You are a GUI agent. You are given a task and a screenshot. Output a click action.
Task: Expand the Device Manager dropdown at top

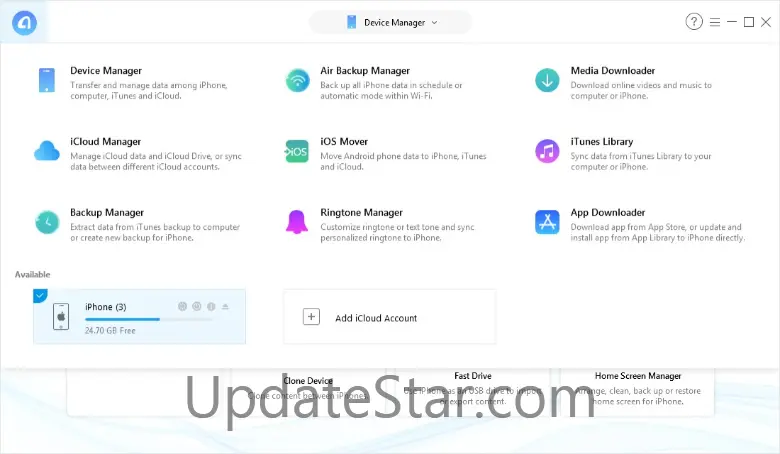pyautogui.click(x=390, y=22)
